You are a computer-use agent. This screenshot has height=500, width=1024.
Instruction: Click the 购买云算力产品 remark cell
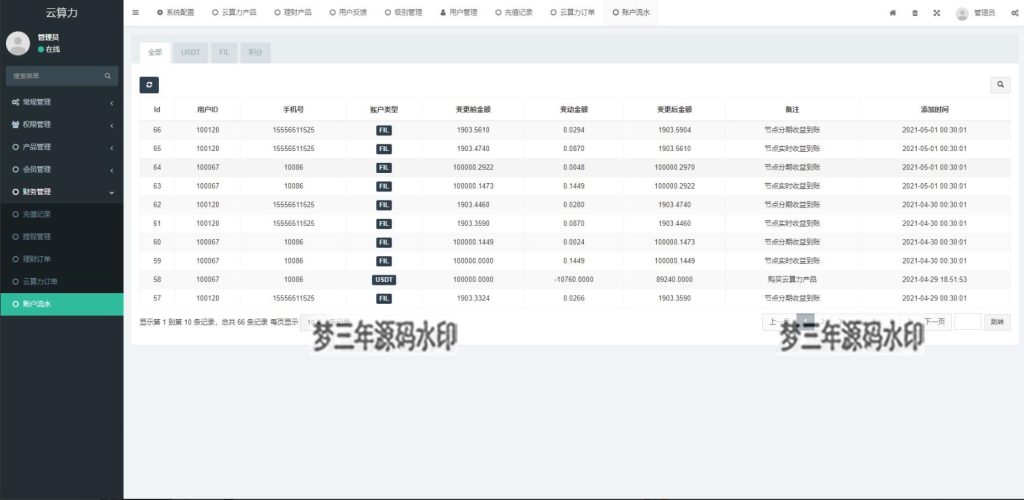pyautogui.click(x=792, y=279)
